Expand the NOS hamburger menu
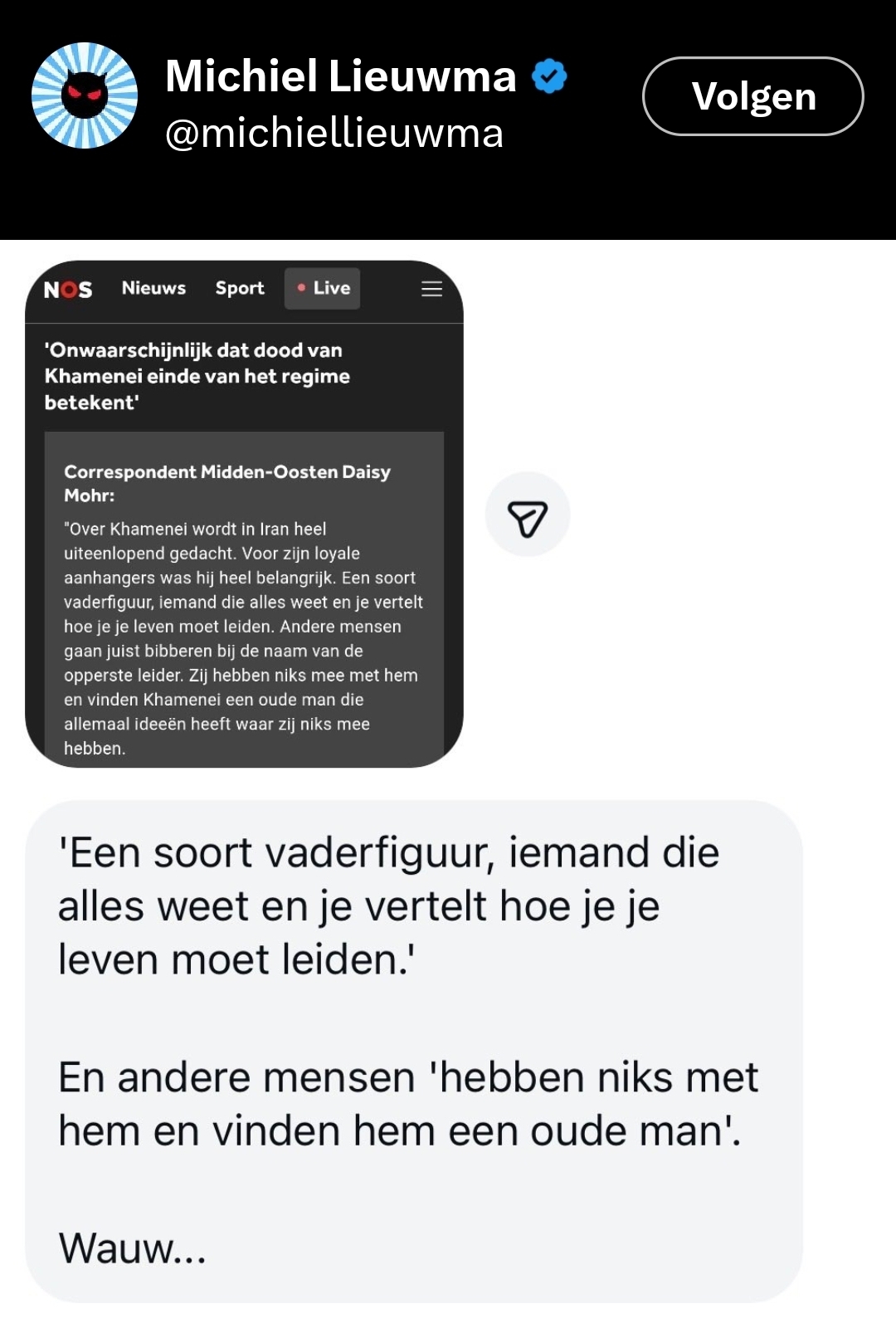This screenshot has width=896, height=1338. point(431,289)
